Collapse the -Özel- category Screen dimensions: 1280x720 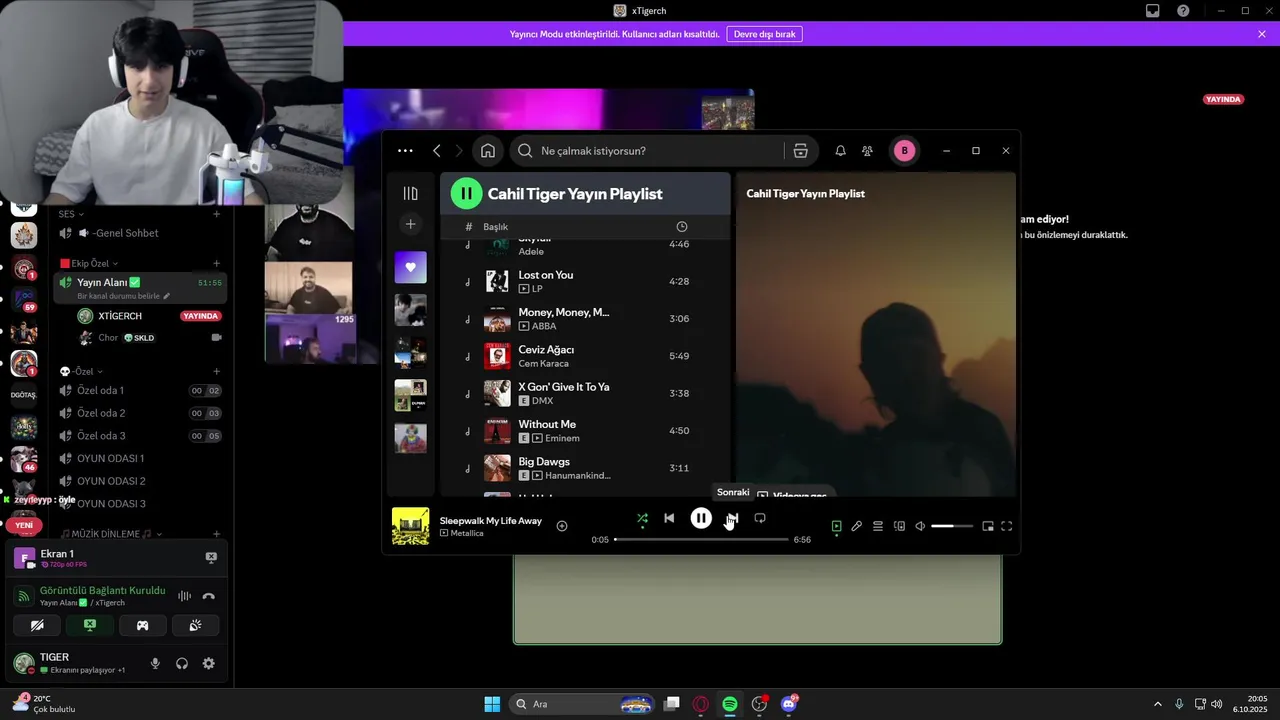tap(83, 371)
